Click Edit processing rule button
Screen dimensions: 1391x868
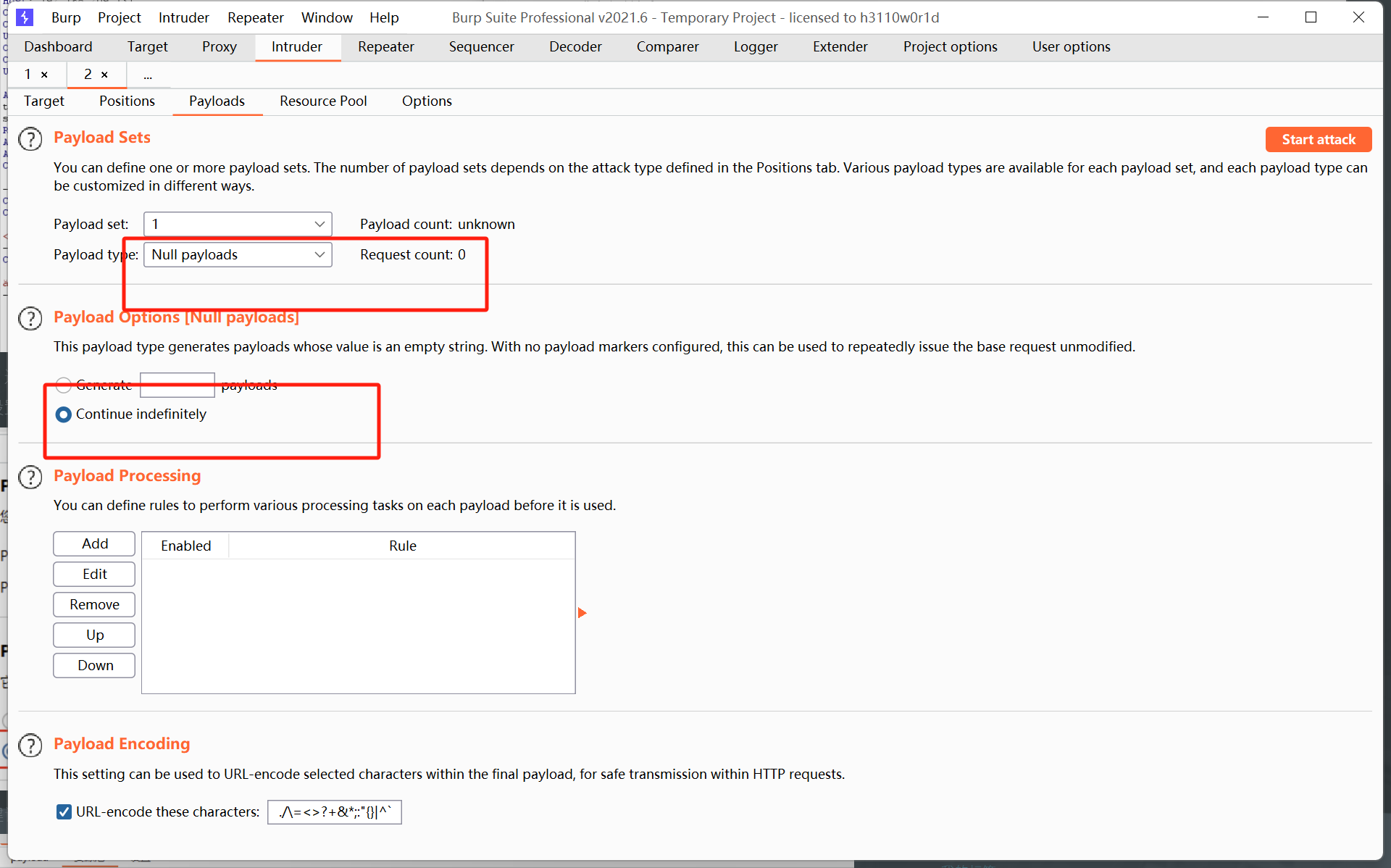(x=94, y=574)
